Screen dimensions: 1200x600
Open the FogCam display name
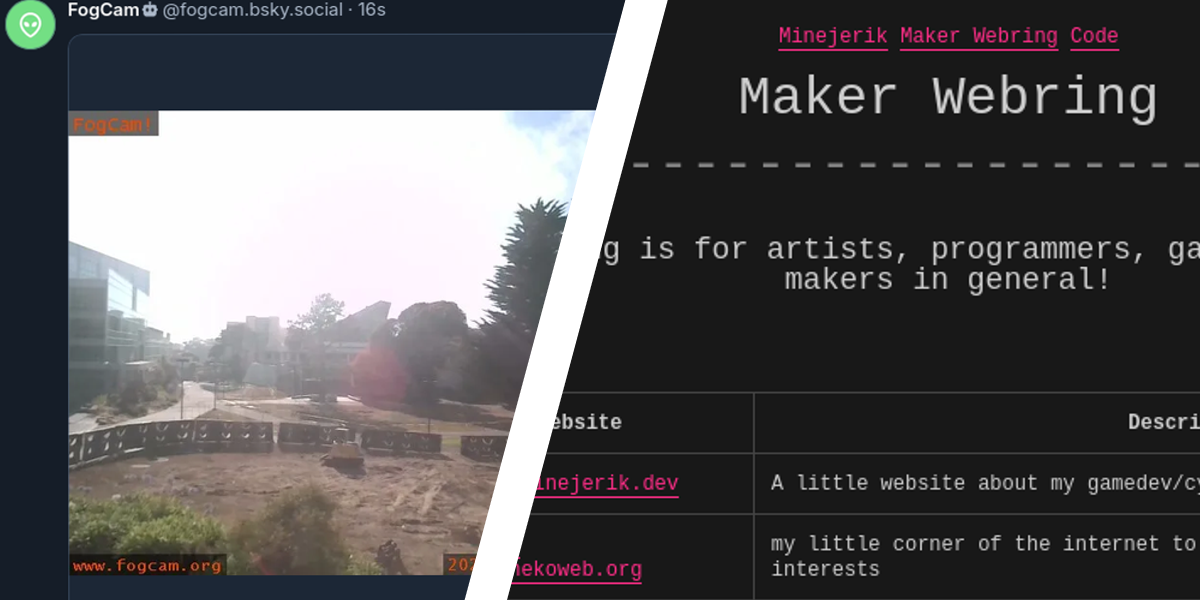pos(104,10)
